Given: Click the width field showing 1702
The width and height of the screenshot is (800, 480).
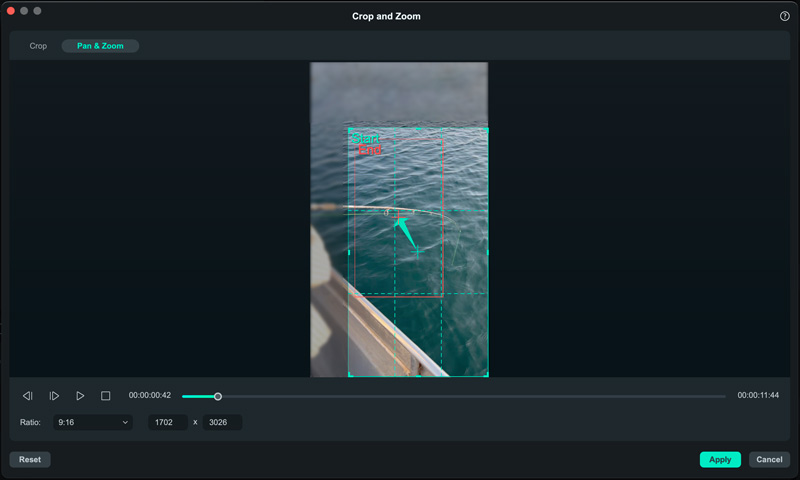Looking at the screenshot, I should (x=167, y=423).
